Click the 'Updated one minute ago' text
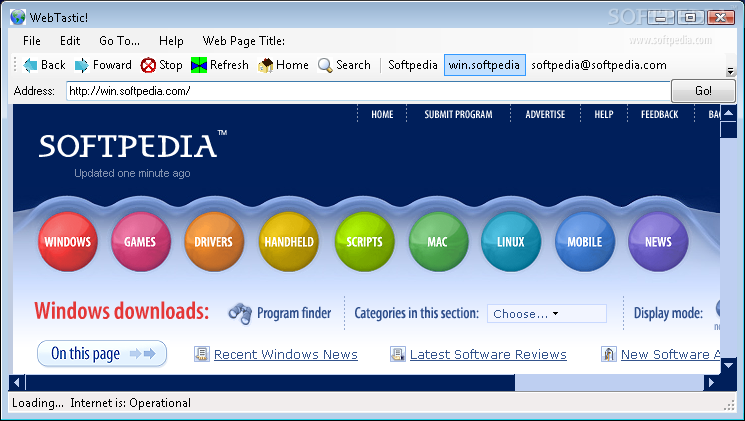The height and width of the screenshot is (421, 745). click(x=132, y=173)
